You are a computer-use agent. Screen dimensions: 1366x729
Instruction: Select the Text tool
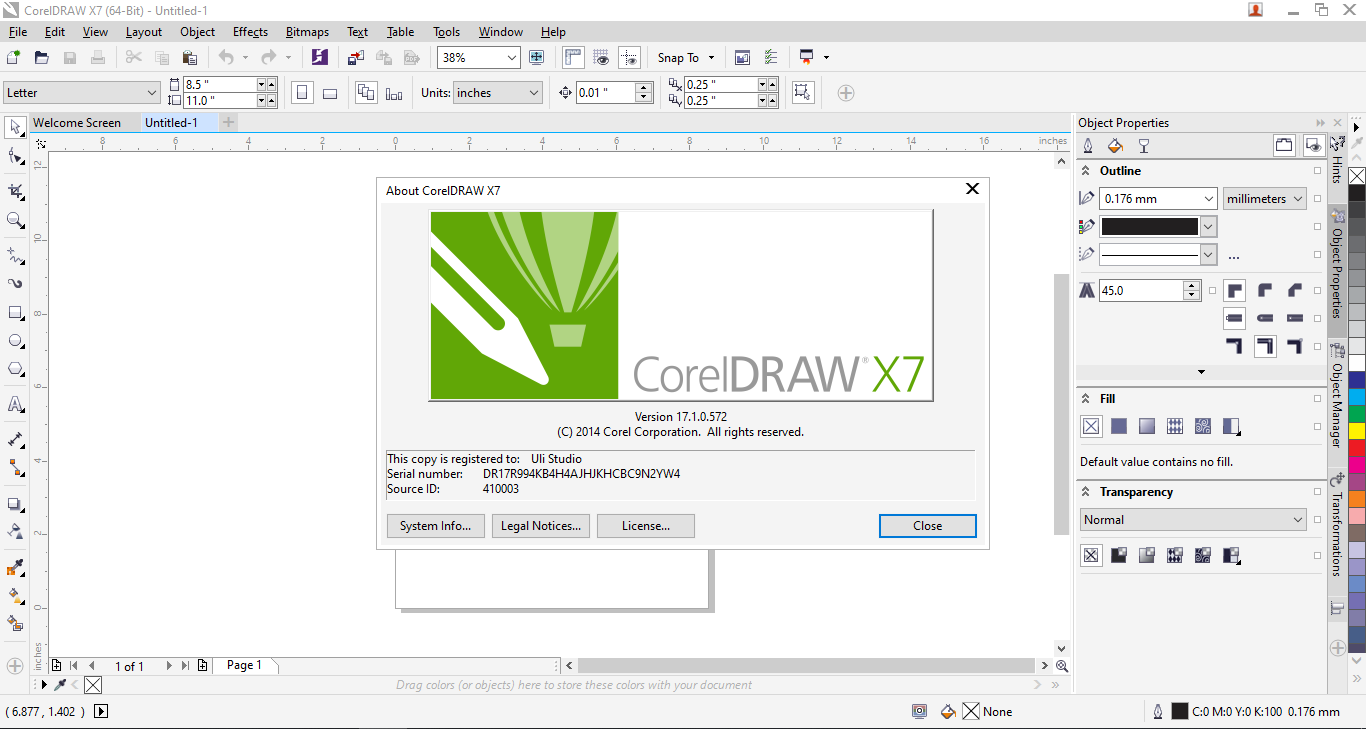14,404
